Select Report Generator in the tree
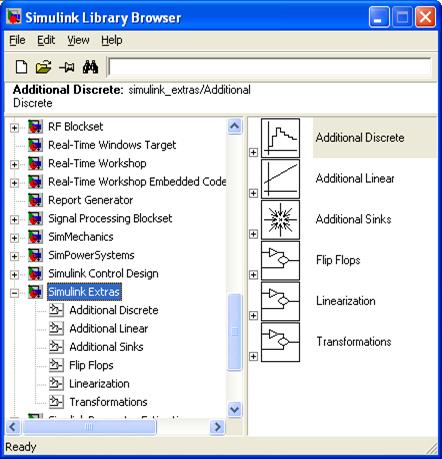The height and width of the screenshot is (459, 442). click(x=90, y=200)
